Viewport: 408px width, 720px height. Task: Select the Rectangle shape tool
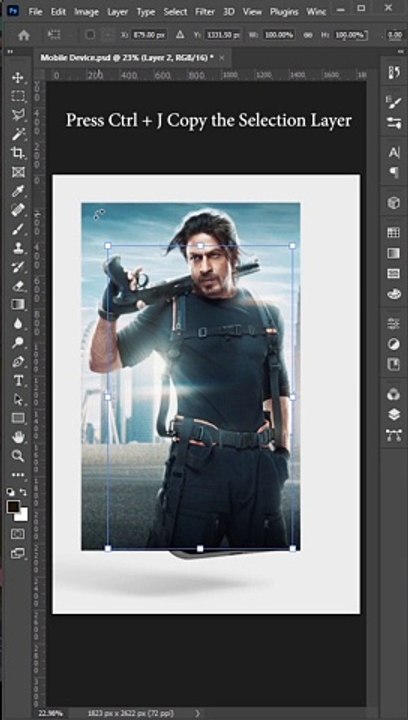18,418
